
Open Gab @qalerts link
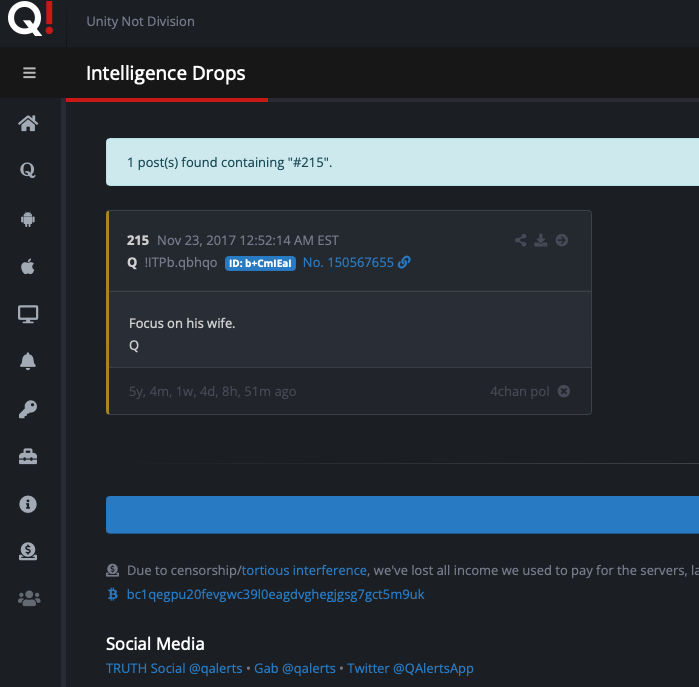click(295, 668)
